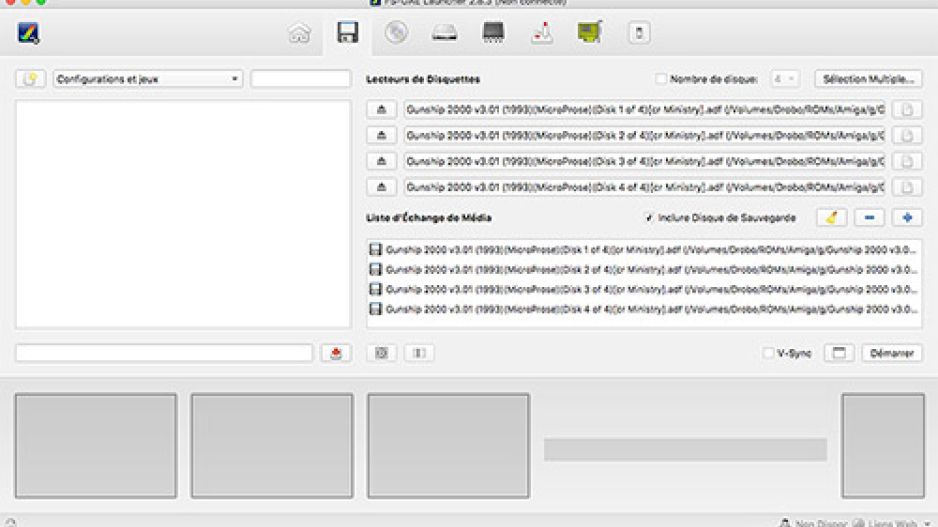Toggle the fullscreen window mode button

click(x=839, y=353)
